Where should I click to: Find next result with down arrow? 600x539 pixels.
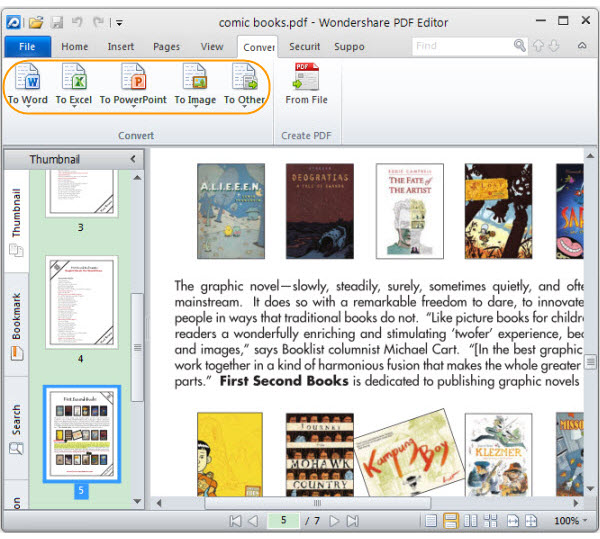point(554,46)
